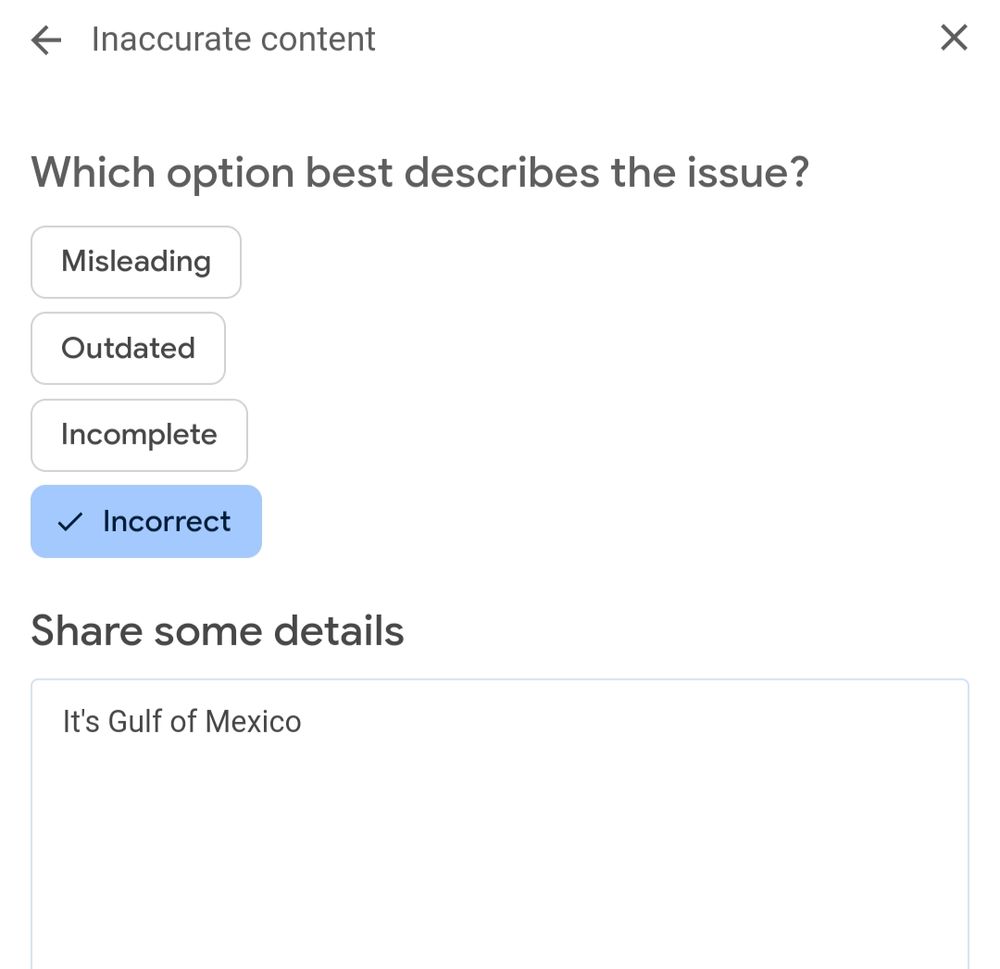Close the Inaccurate content panel with X

pos(954,38)
